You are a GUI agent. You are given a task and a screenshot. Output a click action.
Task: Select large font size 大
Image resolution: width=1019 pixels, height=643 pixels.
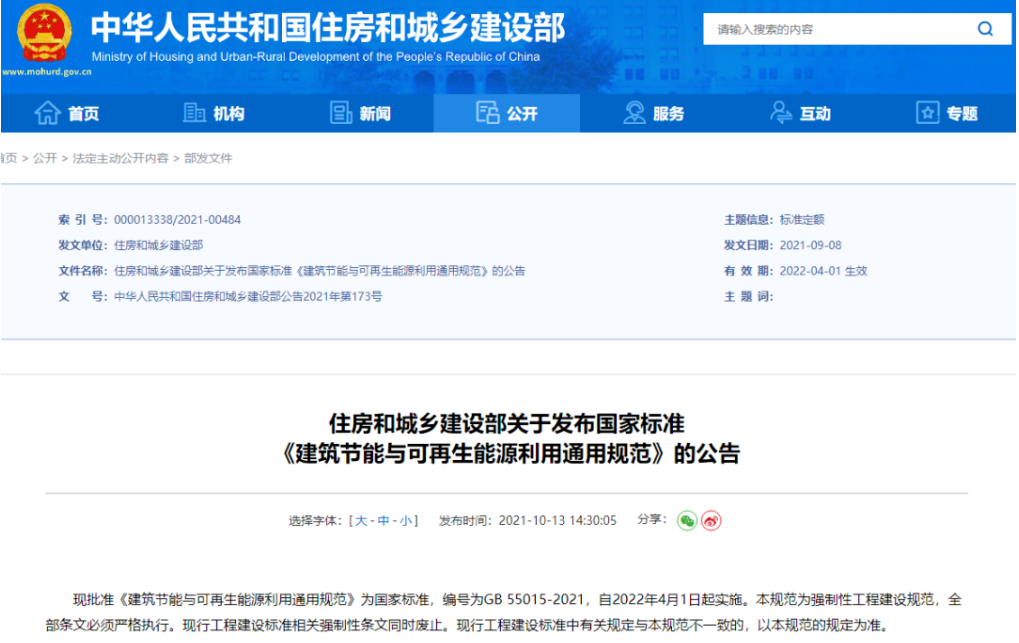361,521
